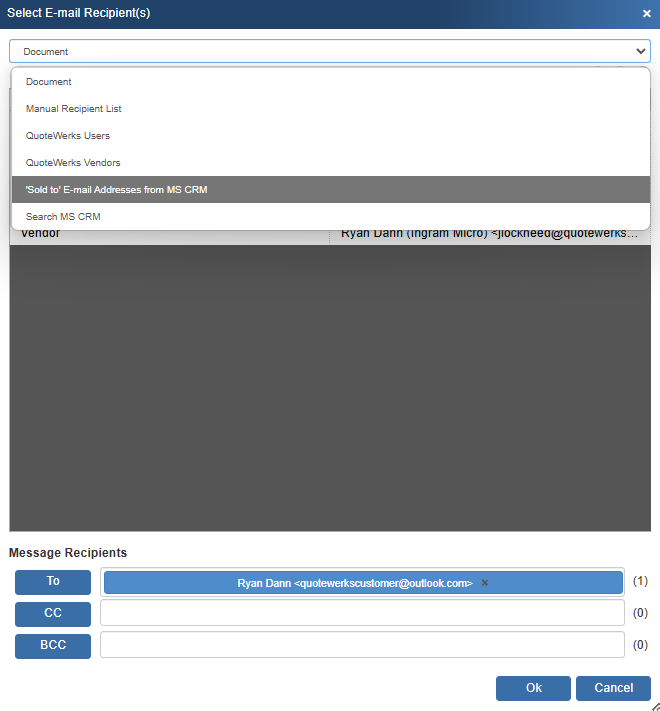Focus the BCC recipients field

(361, 646)
